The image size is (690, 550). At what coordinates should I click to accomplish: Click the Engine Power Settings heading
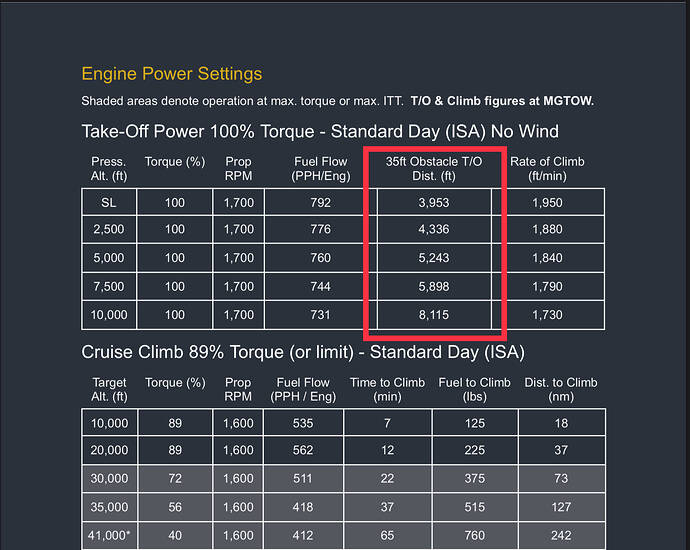171,74
